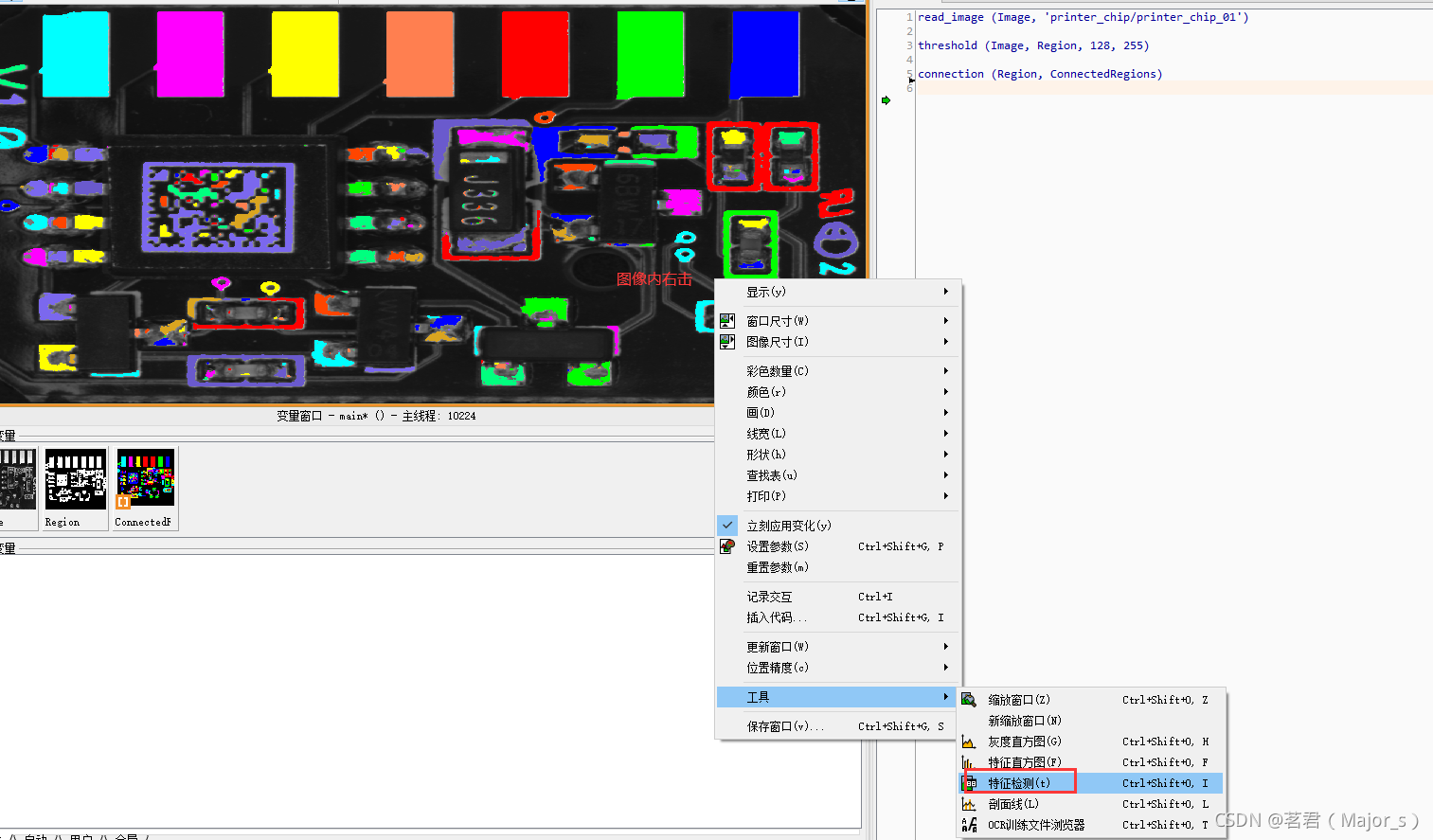Click the image size icon
This screenshot has width=1433, height=840.
point(727,342)
